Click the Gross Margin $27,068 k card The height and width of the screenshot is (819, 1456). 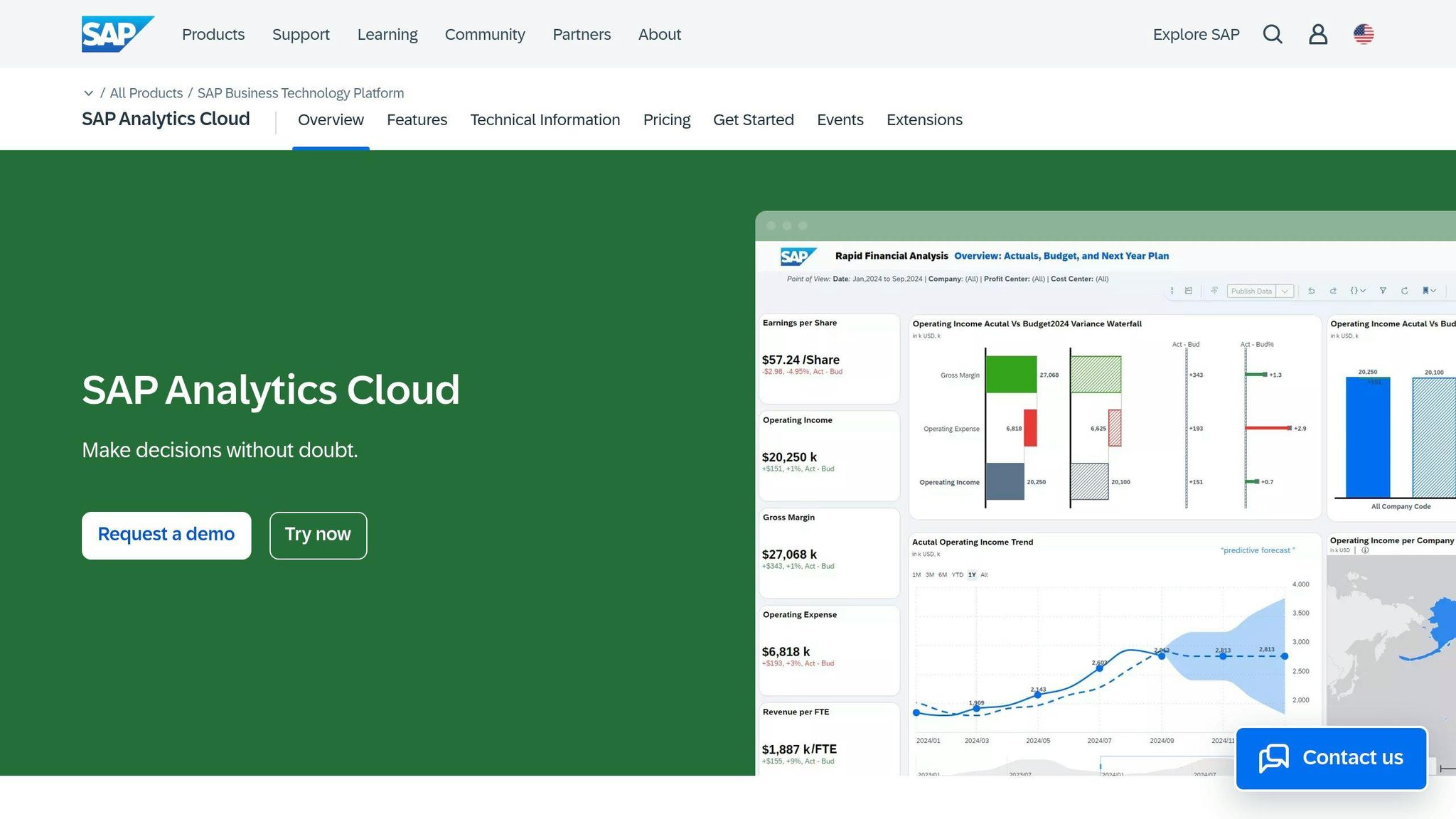tap(830, 553)
